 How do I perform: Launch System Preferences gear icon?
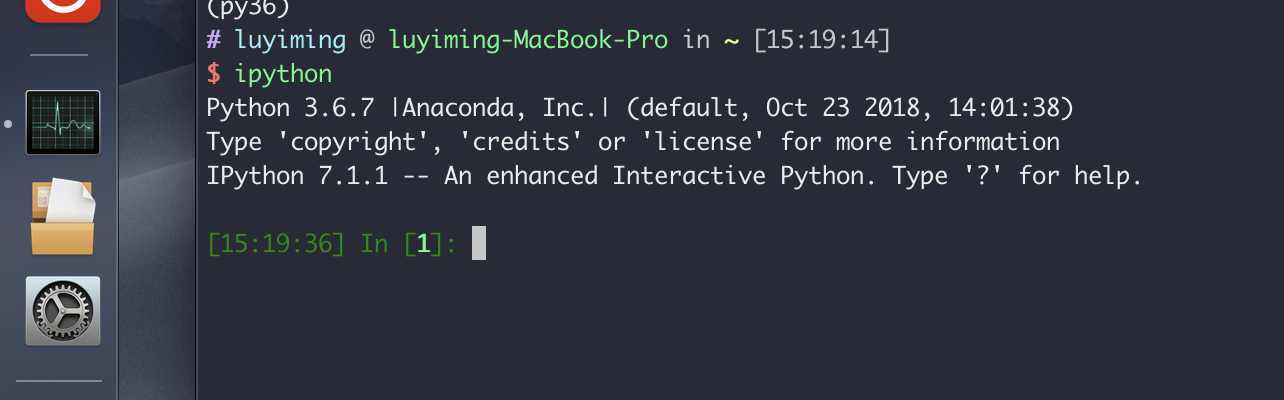tap(62, 311)
